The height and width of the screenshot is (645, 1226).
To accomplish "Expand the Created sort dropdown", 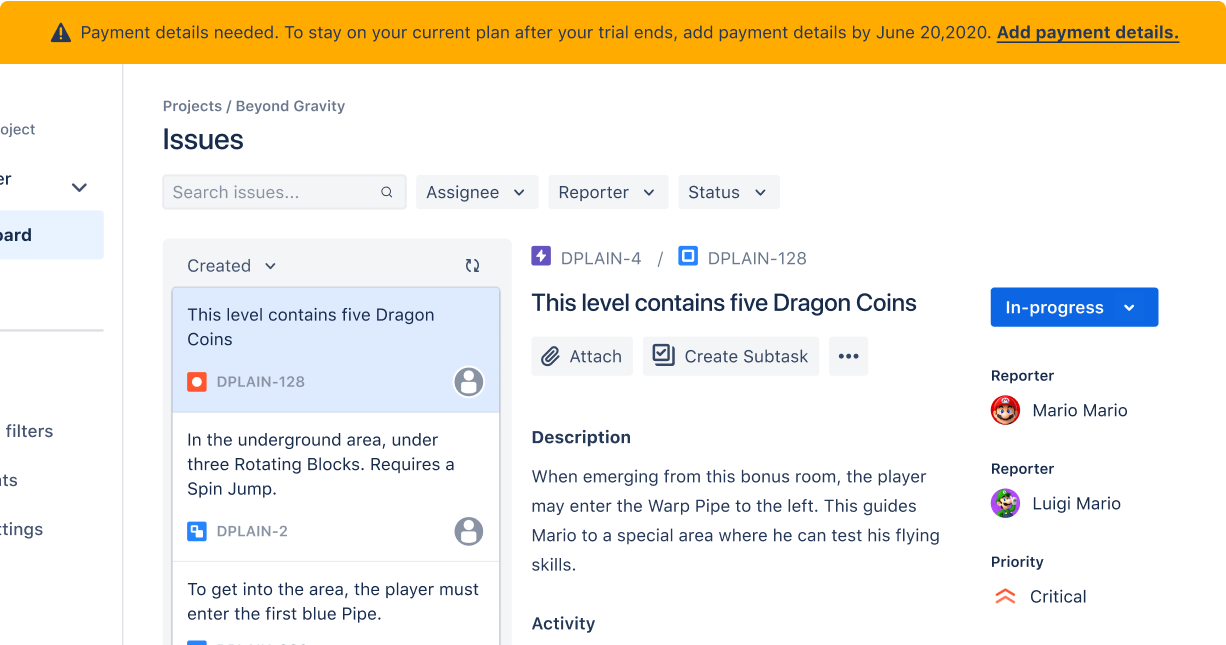I will tap(232, 266).
